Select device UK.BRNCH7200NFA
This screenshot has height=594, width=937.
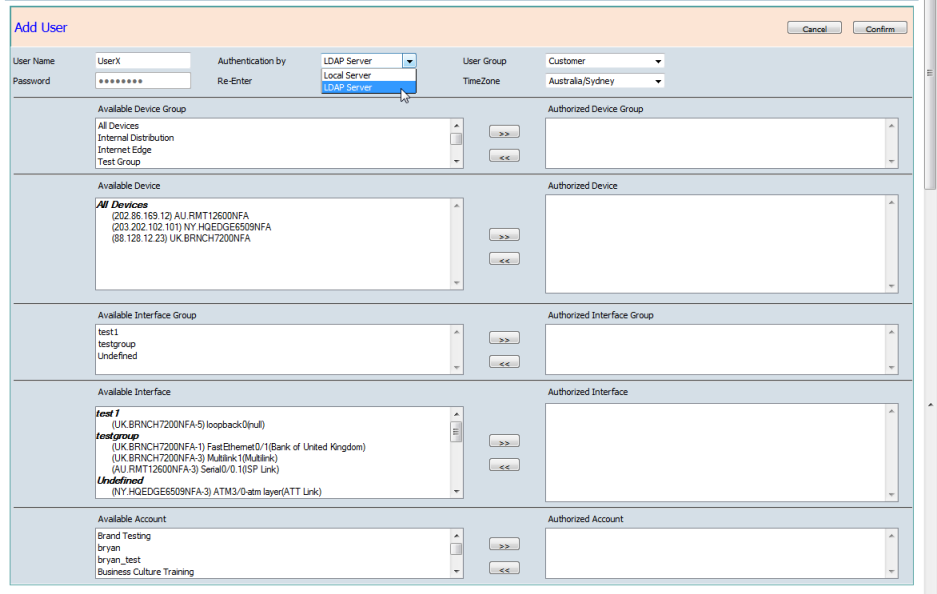click(181, 238)
